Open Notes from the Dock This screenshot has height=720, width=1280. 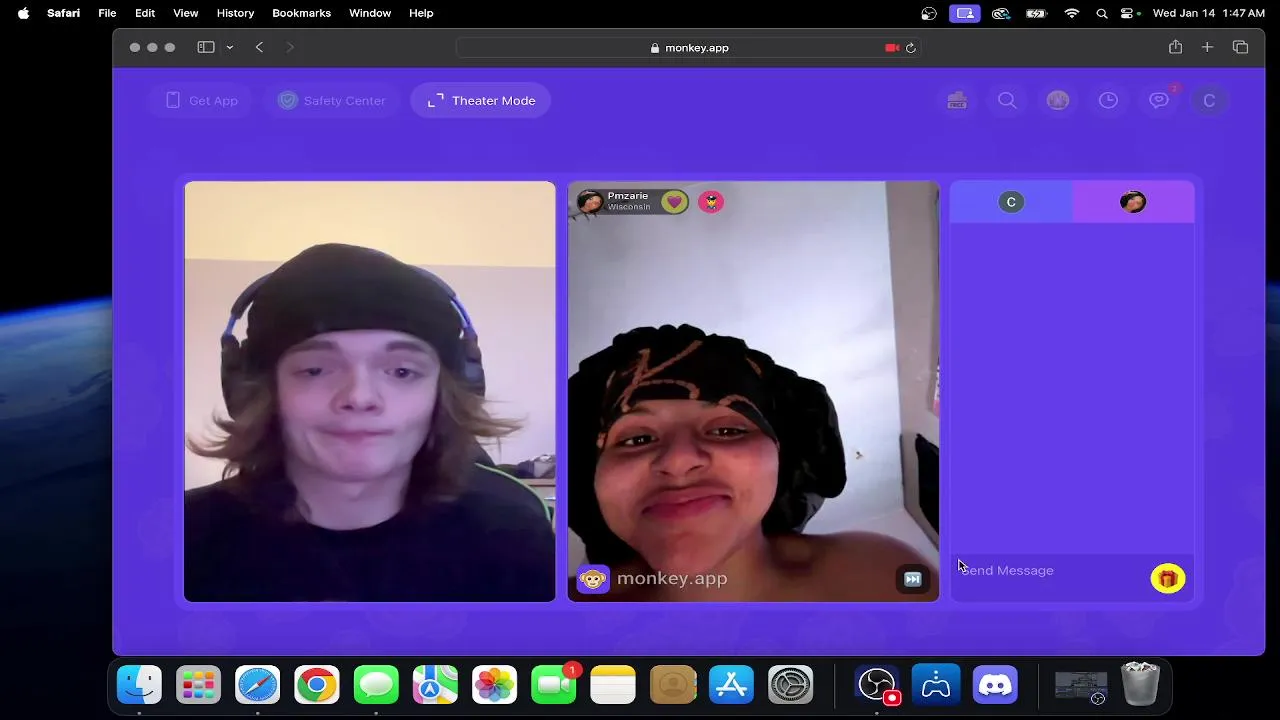pyautogui.click(x=613, y=685)
